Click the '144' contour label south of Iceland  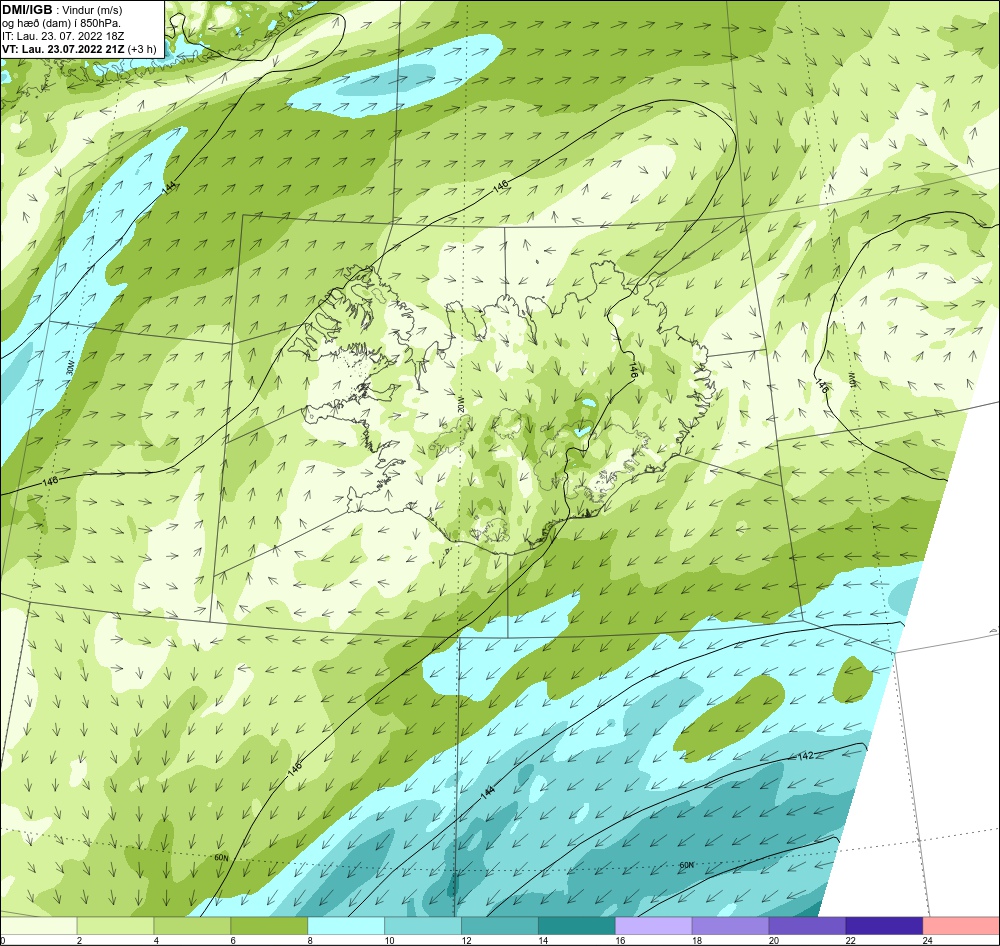[487, 792]
